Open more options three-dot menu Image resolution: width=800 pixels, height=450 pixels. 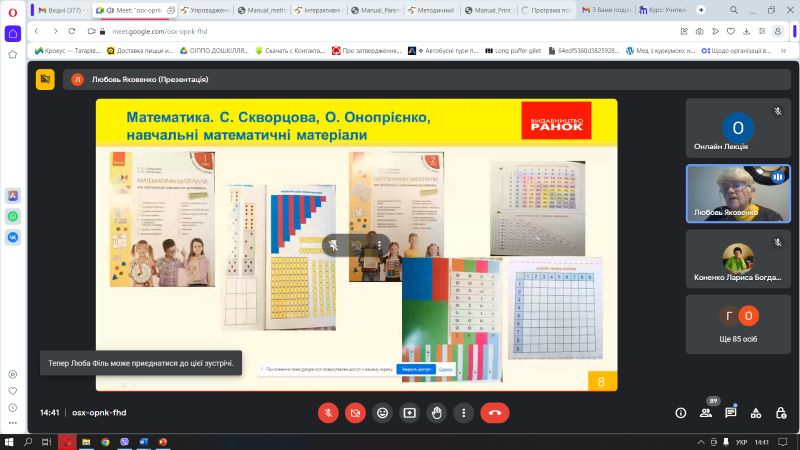point(463,413)
